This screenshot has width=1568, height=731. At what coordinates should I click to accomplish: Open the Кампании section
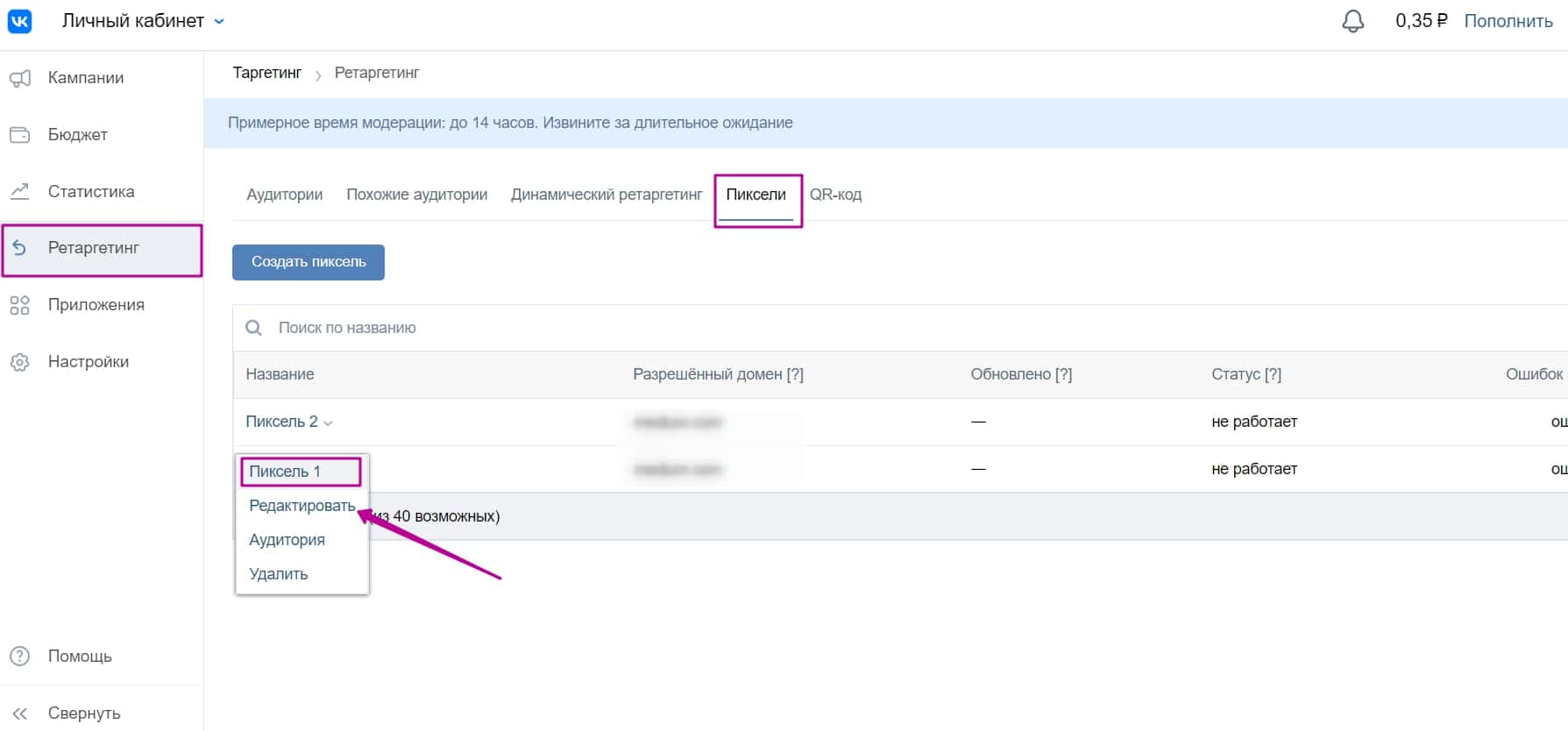tap(86, 78)
